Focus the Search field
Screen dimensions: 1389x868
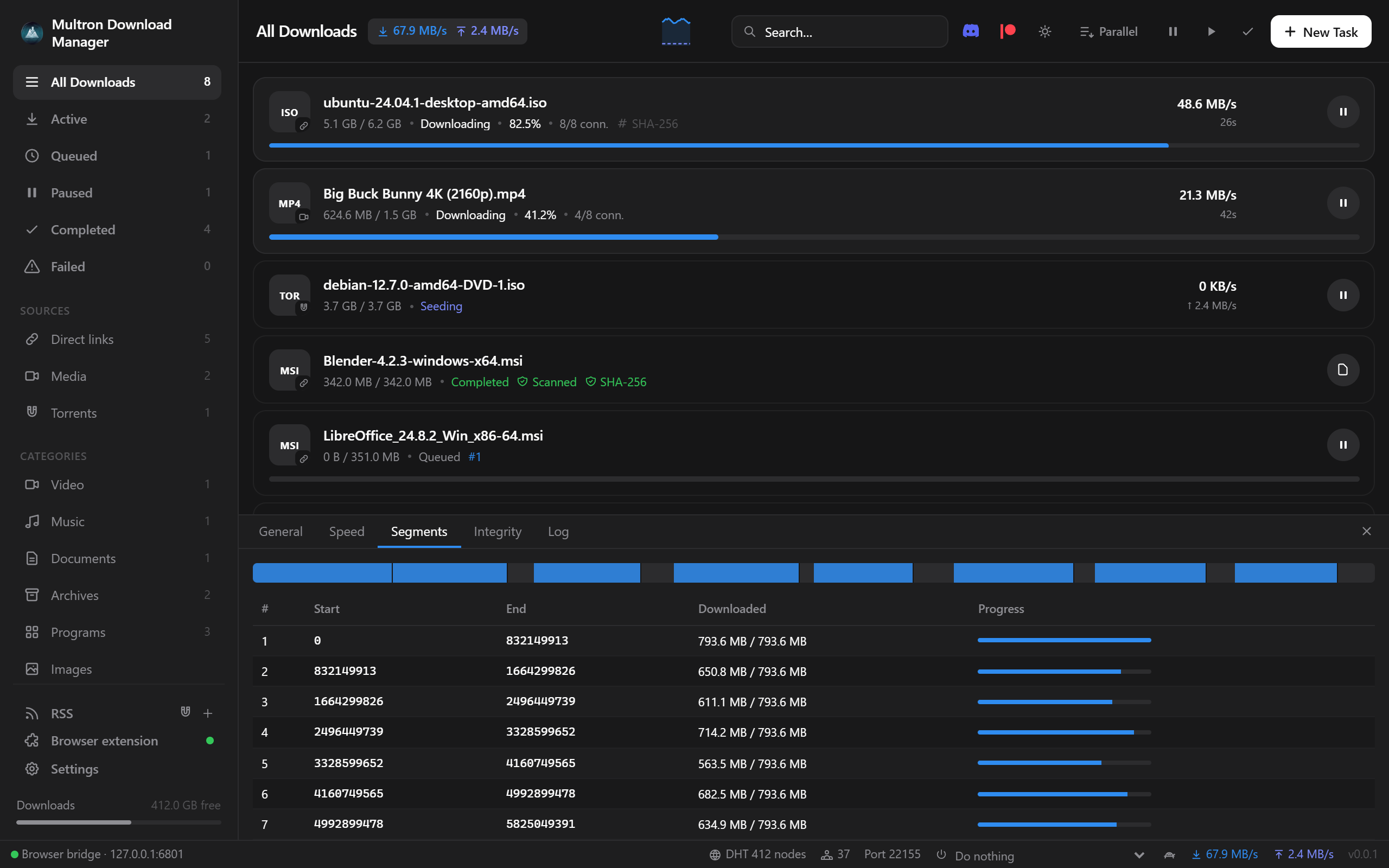839,31
